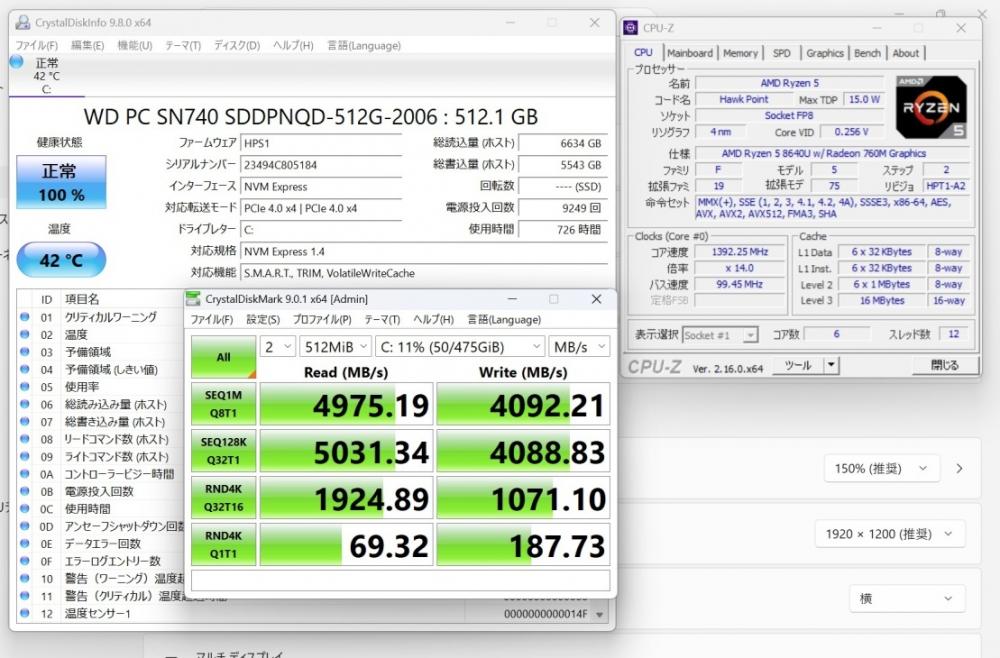Click the CrystalDiskInfo app icon in title bar

(x=23, y=22)
